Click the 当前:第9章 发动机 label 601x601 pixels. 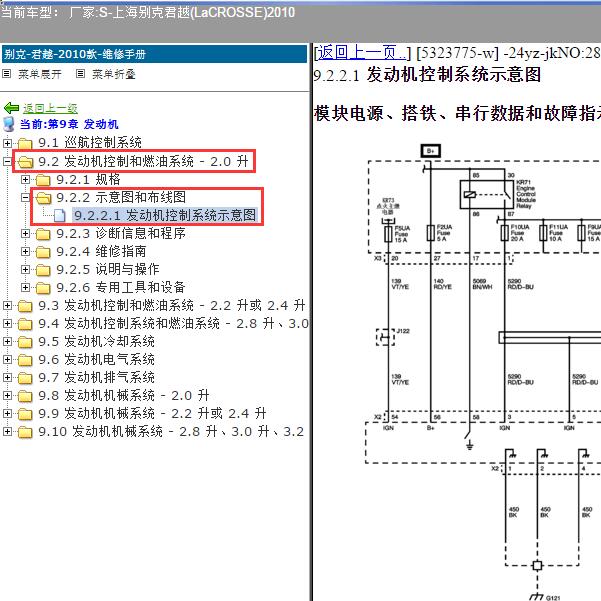tap(69, 124)
